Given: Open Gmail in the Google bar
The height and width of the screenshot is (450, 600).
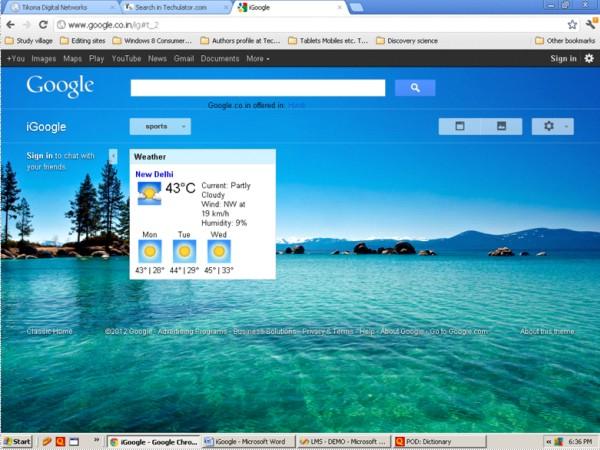Looking at the screenshot, I should pos(184,59).
